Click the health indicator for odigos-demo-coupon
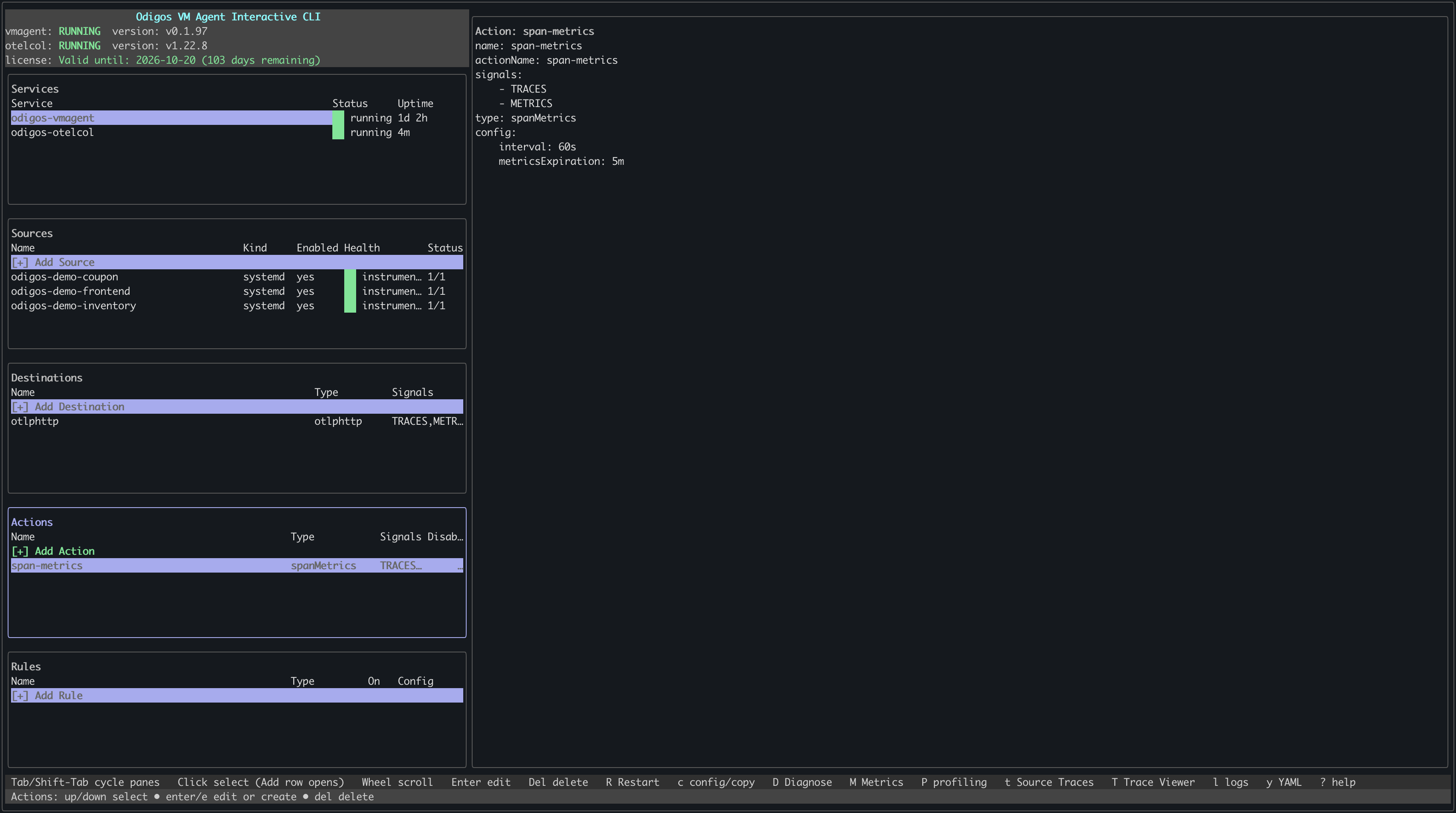Viewport: 1456px width, 813px height. 350,277
